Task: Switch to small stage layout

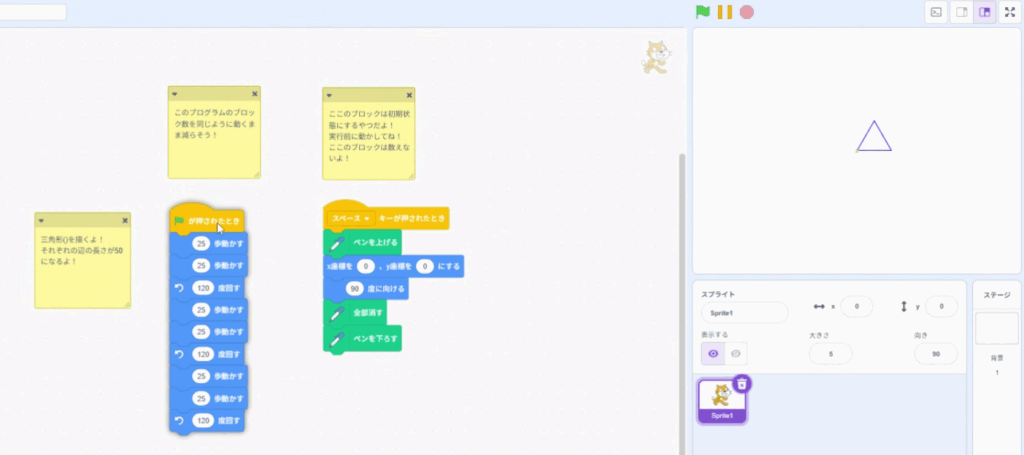Action: [x=961, y=12]
